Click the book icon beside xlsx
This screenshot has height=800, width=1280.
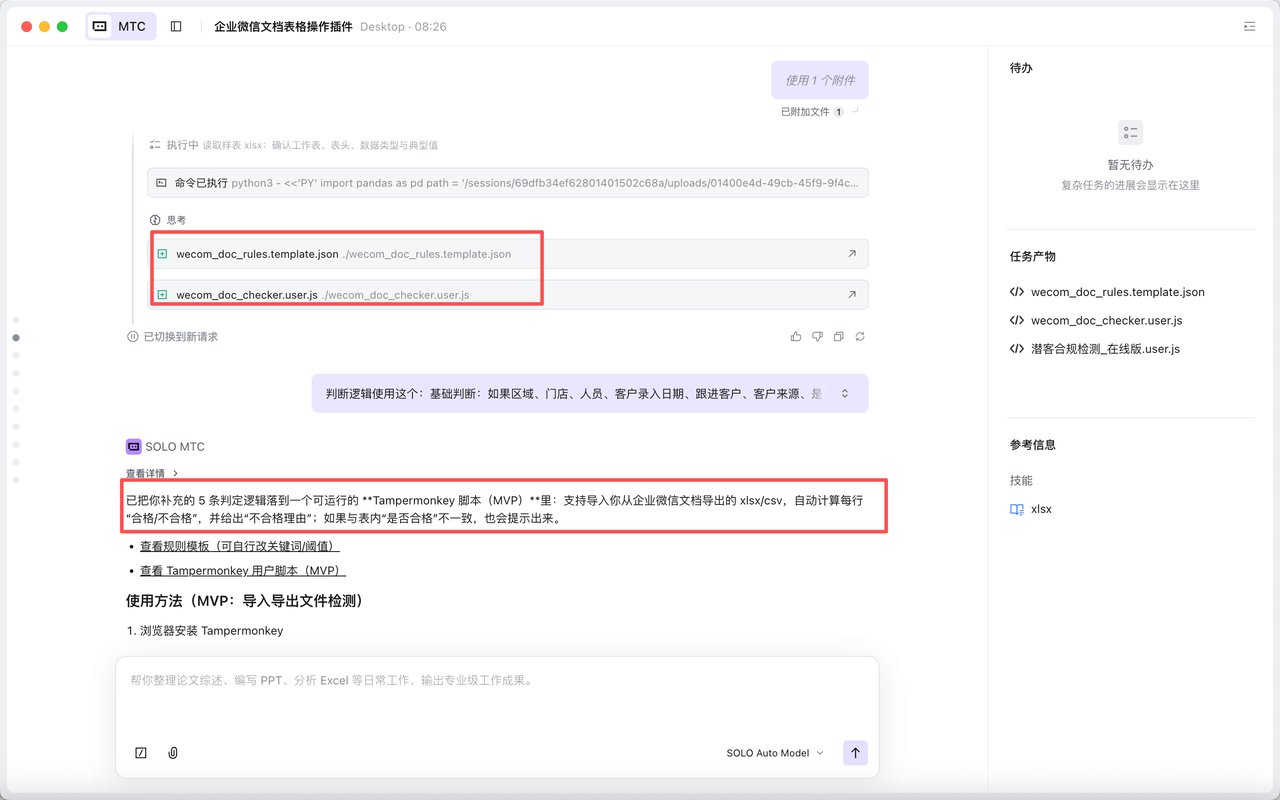[1016, 509]
